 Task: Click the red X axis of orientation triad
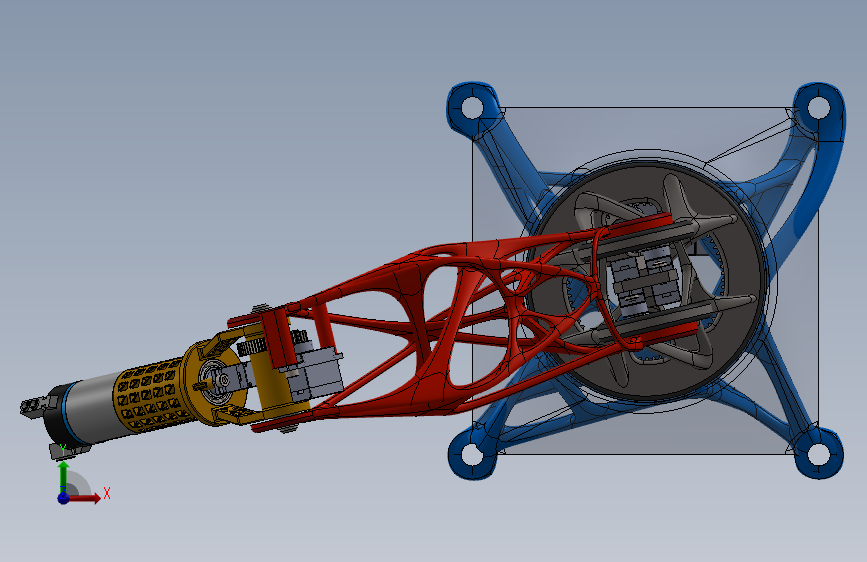[x=84, y=498]
